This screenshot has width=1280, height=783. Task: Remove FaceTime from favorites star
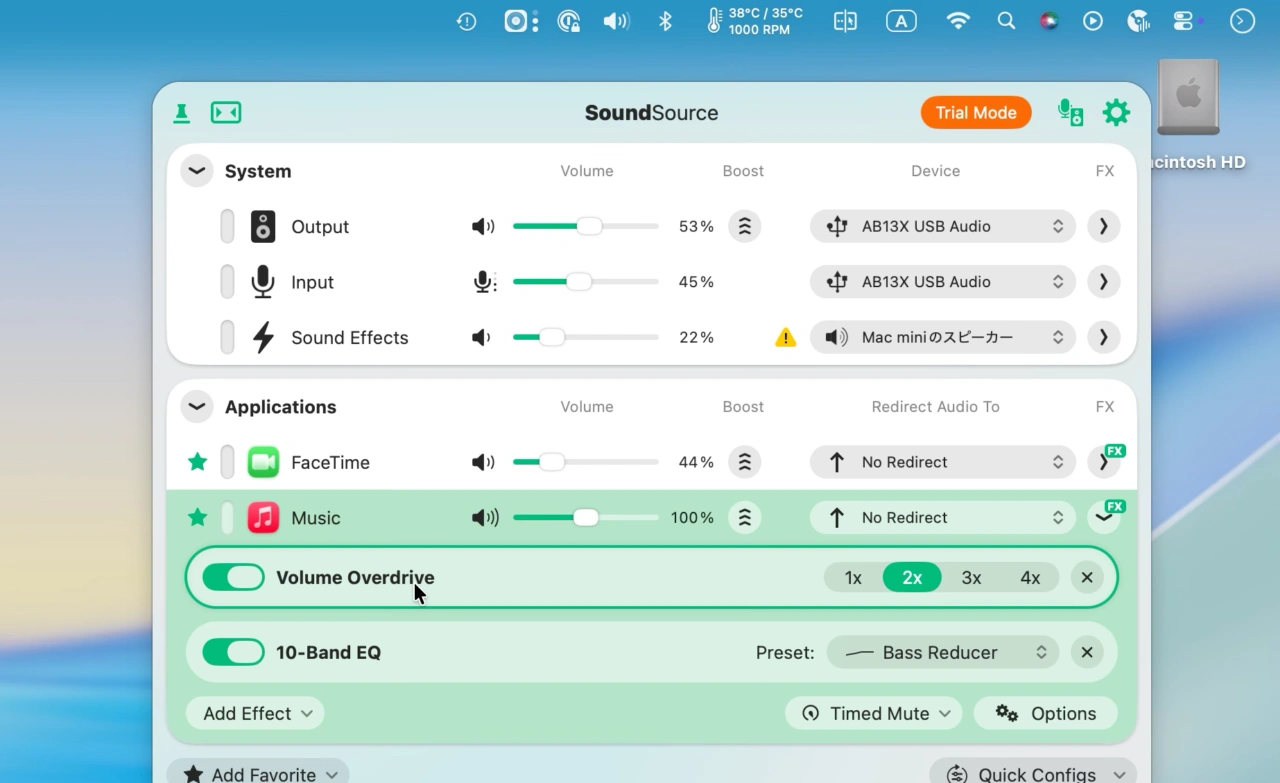point(198,462)
